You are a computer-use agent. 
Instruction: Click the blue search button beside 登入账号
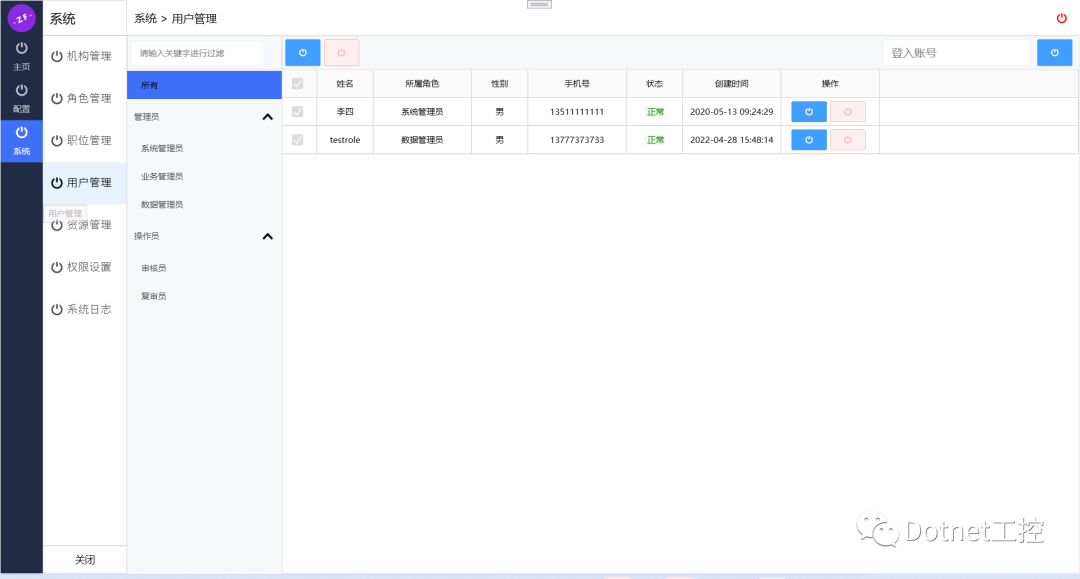click(x=1055, y=52)
